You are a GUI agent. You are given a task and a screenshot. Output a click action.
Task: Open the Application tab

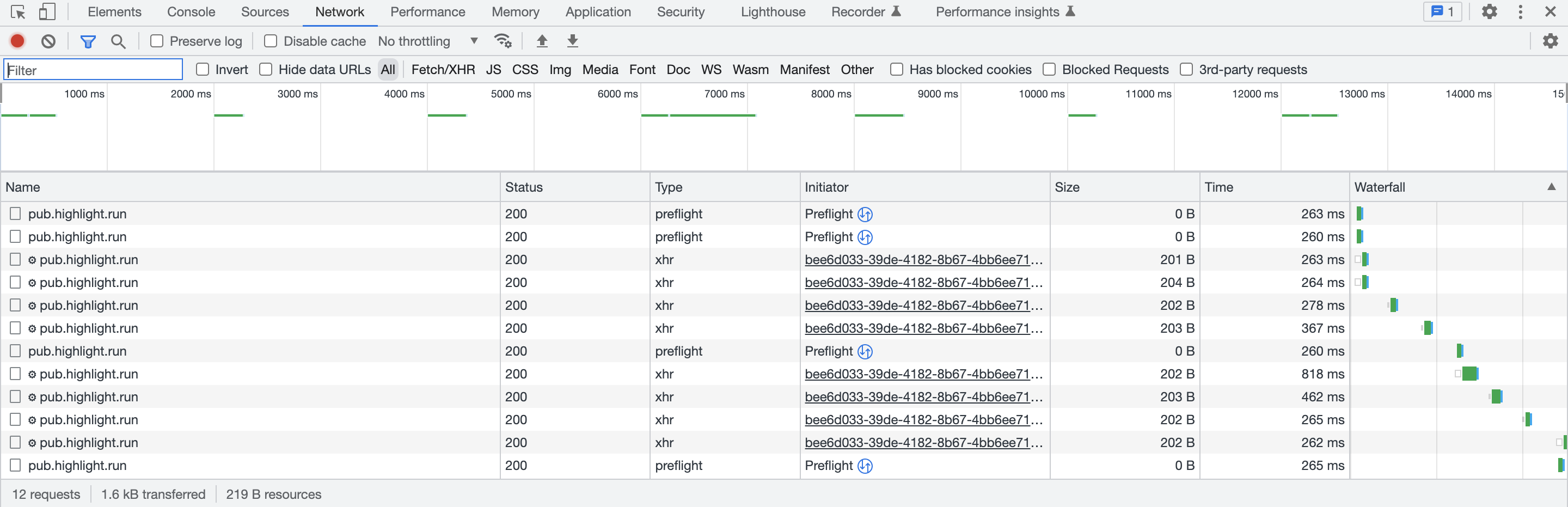(x=598, y=11)
